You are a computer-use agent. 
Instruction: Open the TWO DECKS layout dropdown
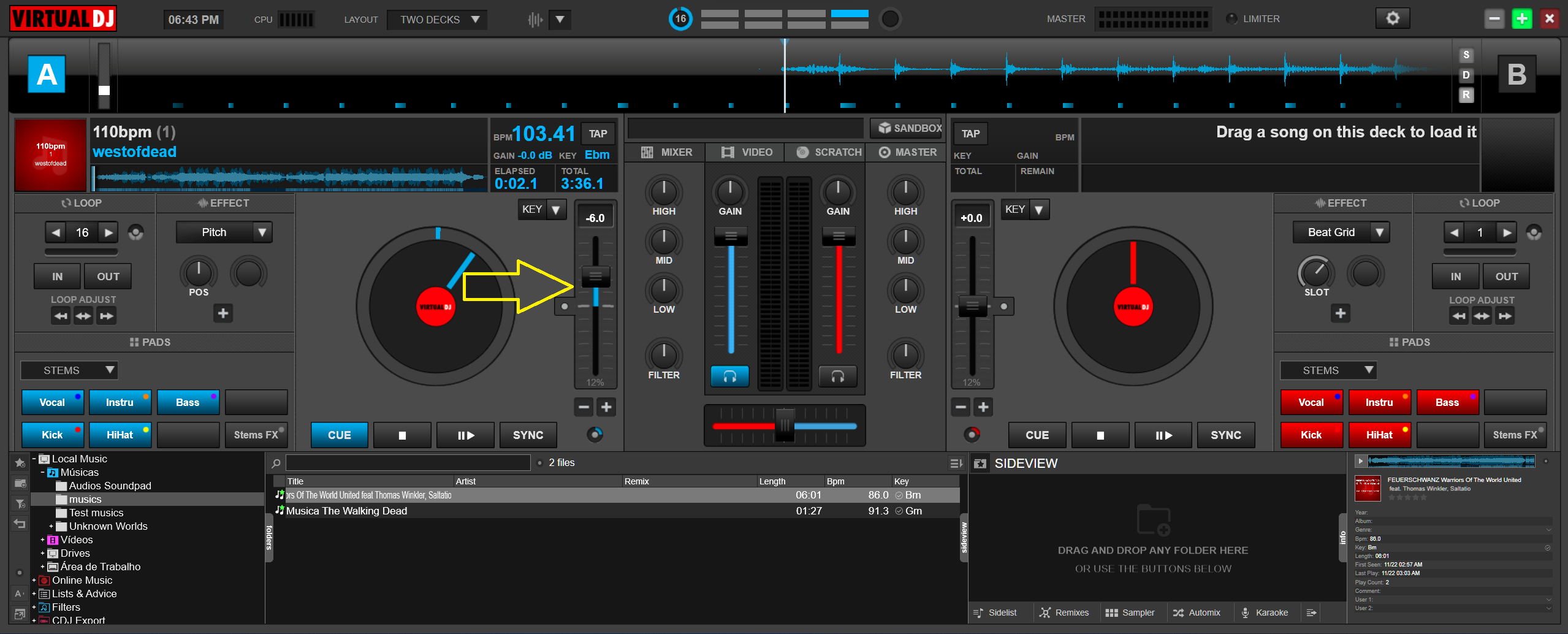[438, 20]
